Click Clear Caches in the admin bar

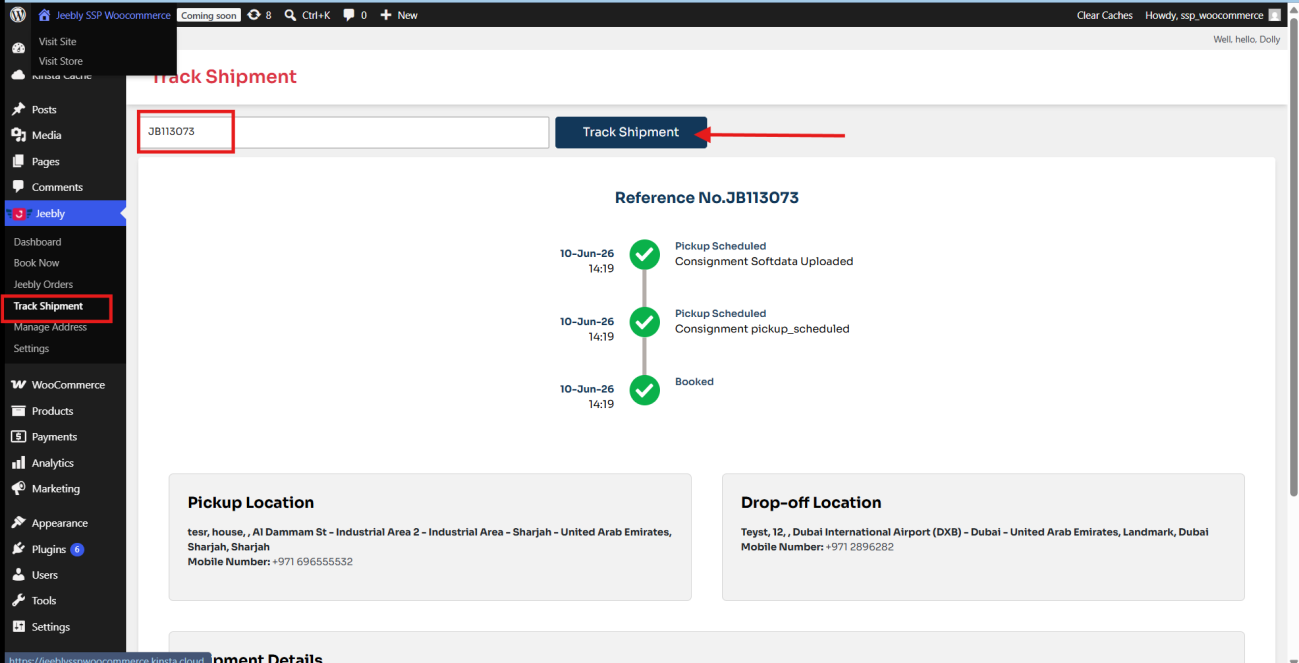[x=1104, y=15]
